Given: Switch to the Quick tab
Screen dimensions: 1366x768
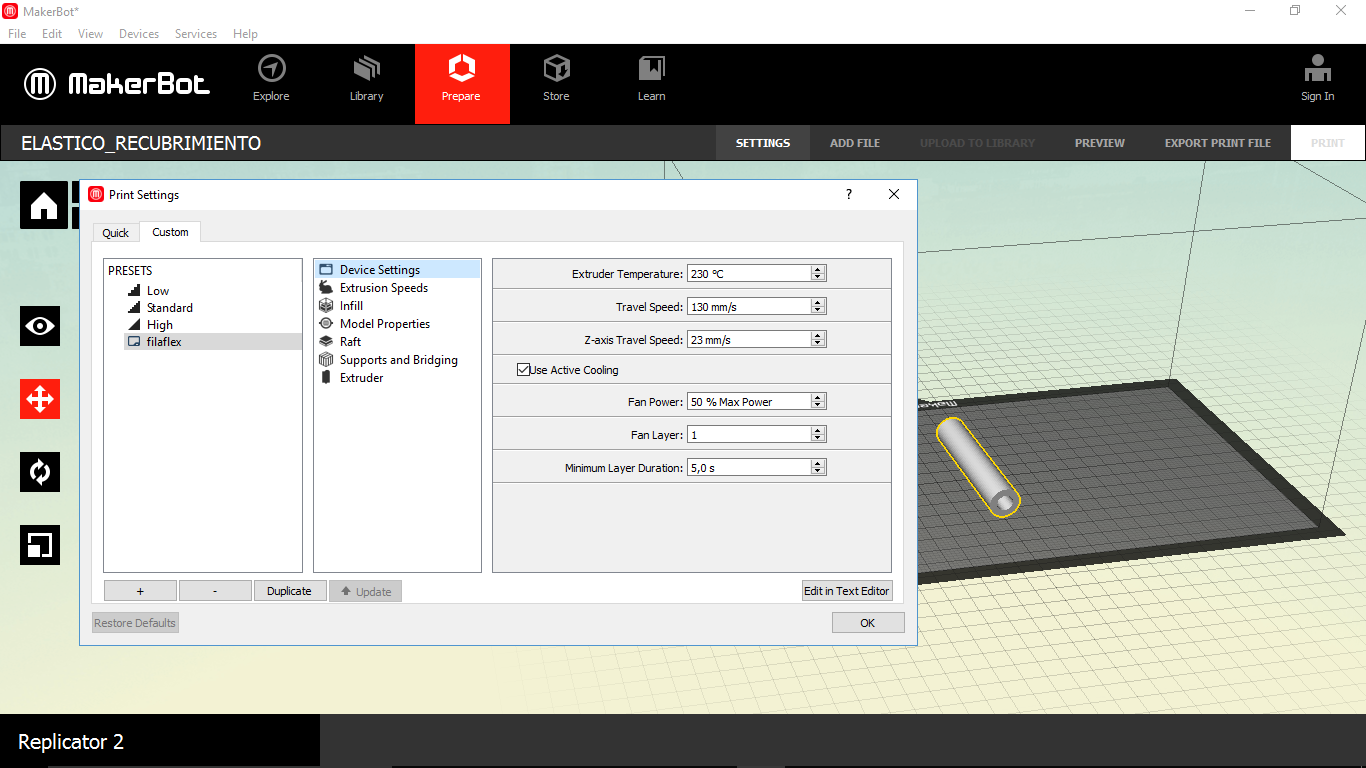Looking at the screenshot, I should point(116,232).
